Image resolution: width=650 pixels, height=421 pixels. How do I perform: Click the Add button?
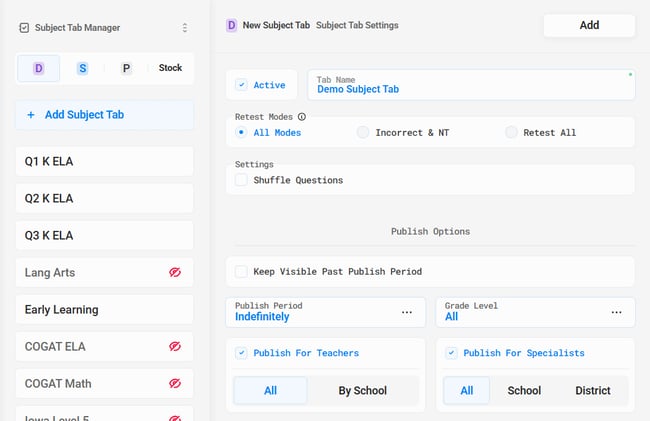589,25
